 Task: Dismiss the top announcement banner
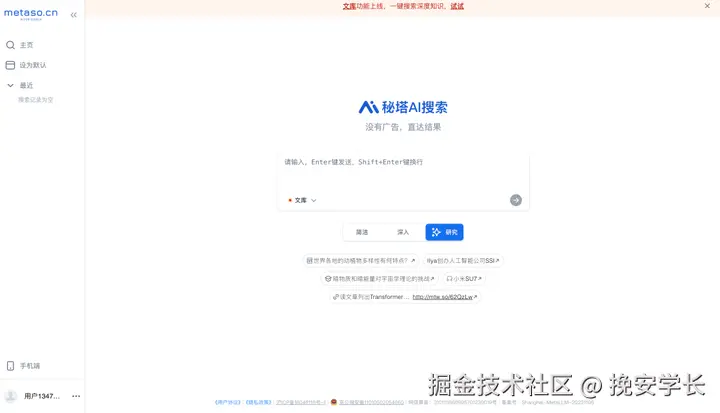pos(707,6)
